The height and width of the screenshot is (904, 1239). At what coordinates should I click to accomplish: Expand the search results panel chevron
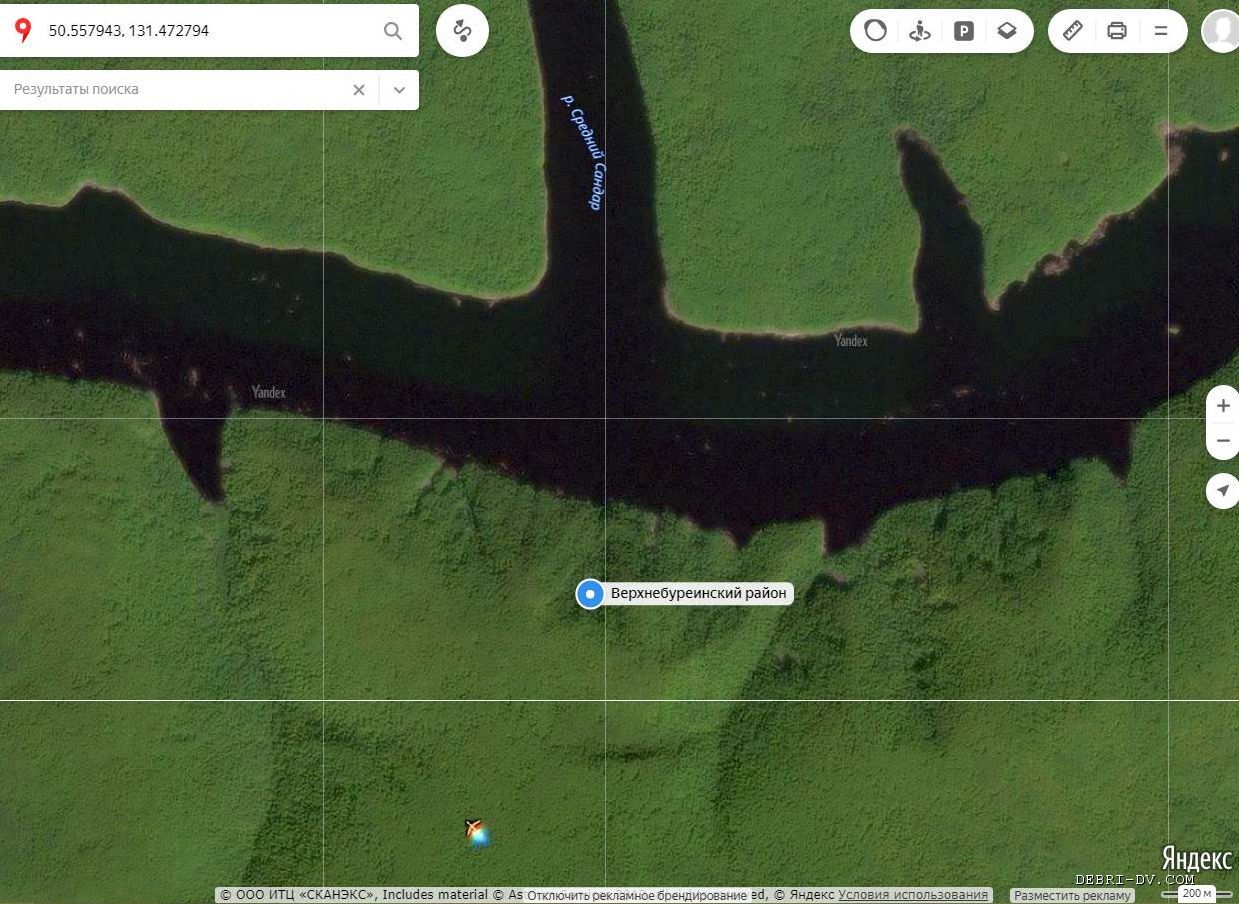399,90
